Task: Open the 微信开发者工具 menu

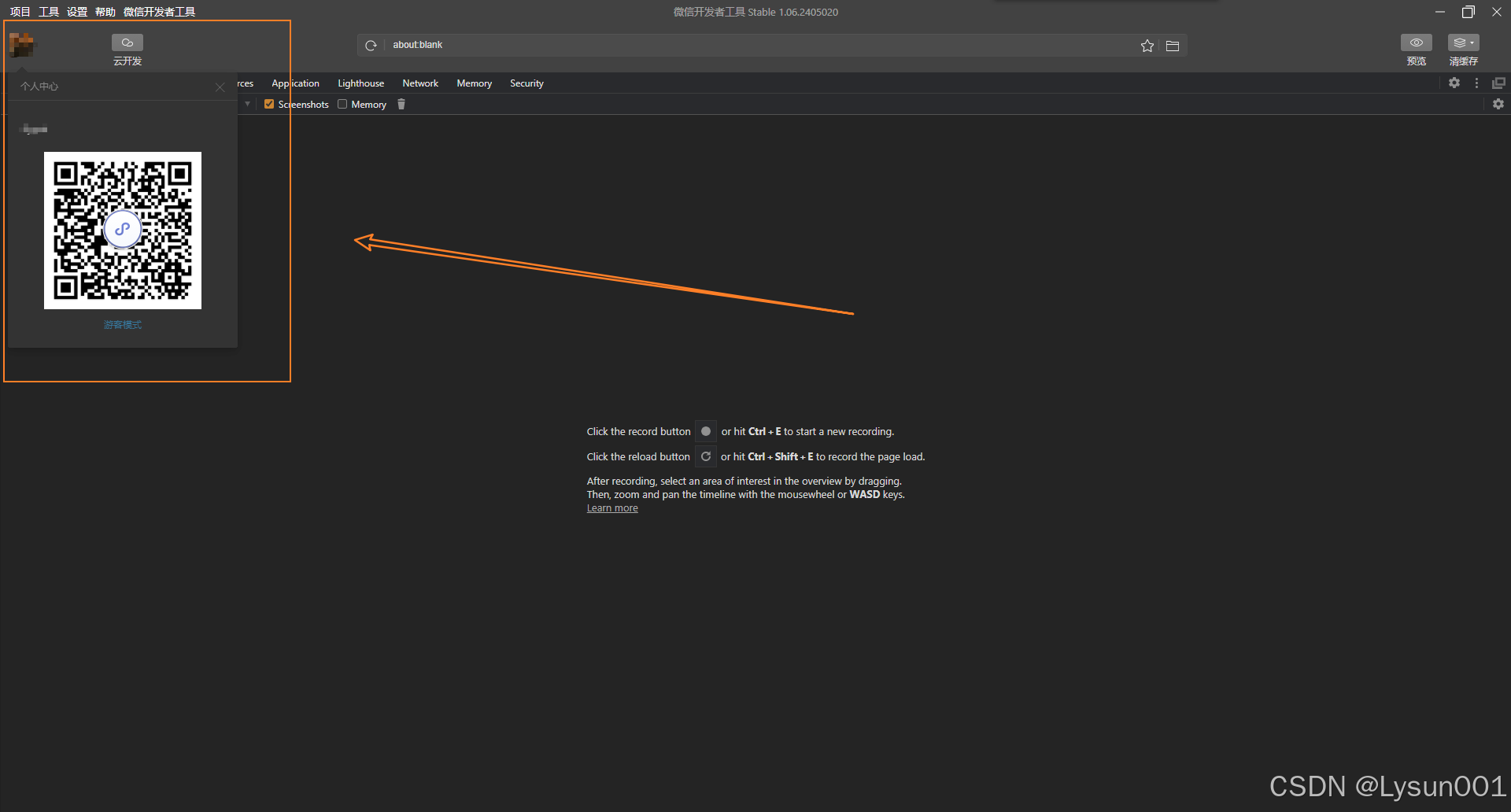Action: click(160, 12)
